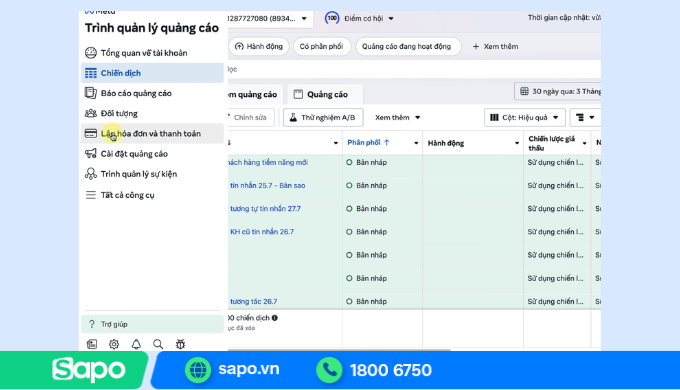The width and height of the screenshot is (680, 390).
Task: Open Trợ giúp help section
Action: click(152, 324)
